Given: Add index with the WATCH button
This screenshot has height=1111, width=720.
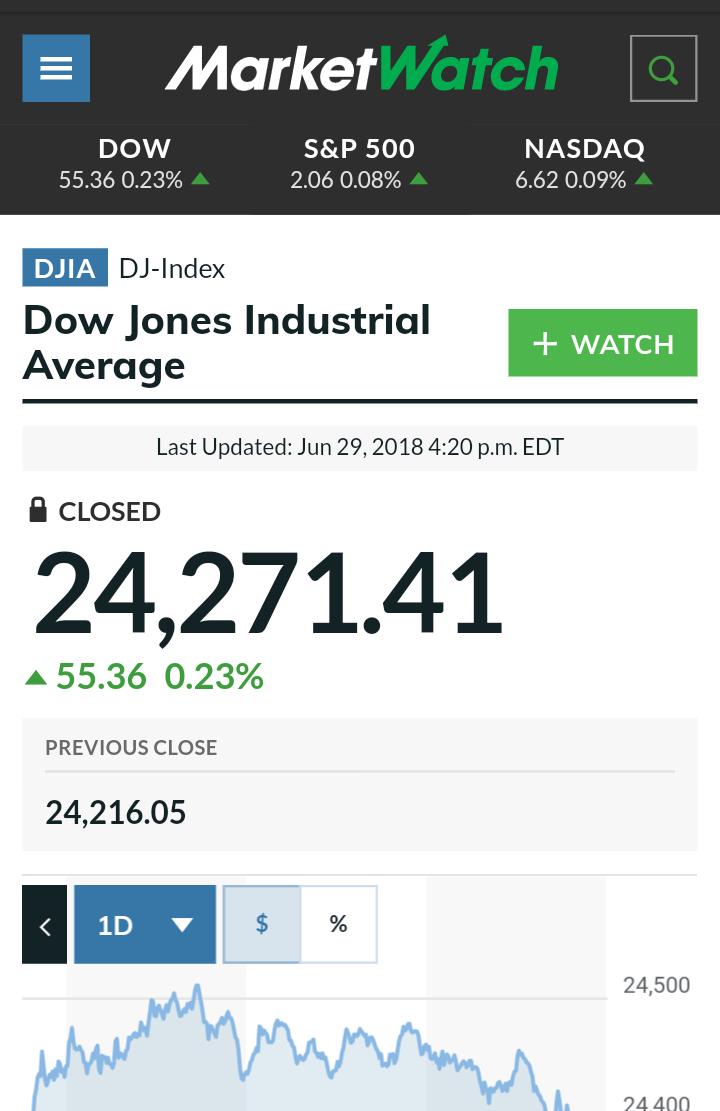Looking at the screenshot, I should point(602,343).
